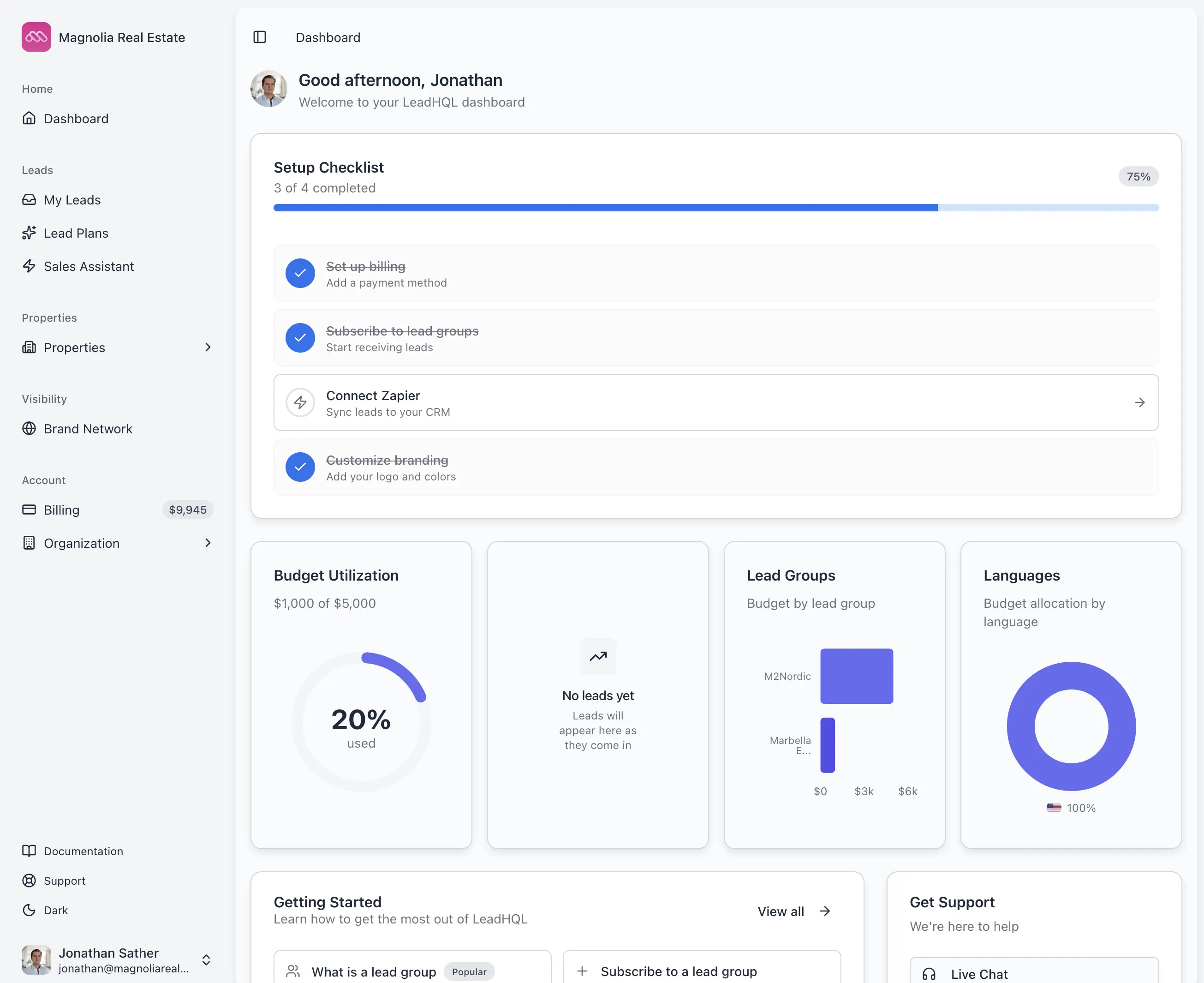Toggle the Customize branding completion check
The image size is (1204, 983).
pyautogui.click(x=300, y=467)
